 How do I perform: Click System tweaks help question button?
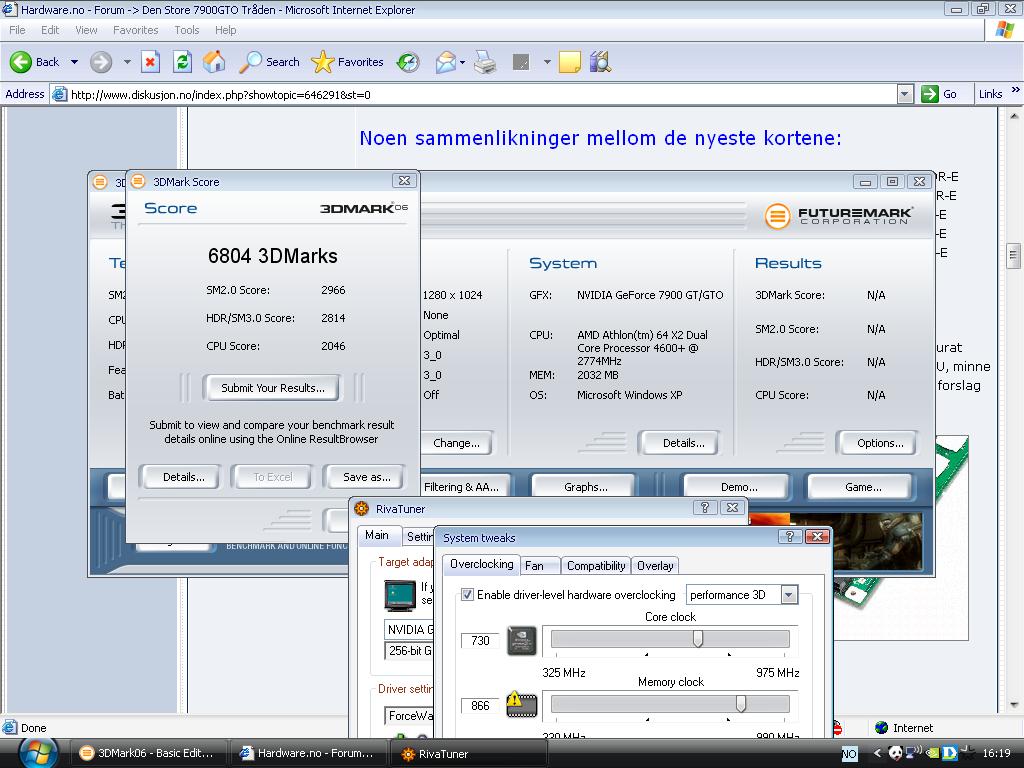pos(790,537)
